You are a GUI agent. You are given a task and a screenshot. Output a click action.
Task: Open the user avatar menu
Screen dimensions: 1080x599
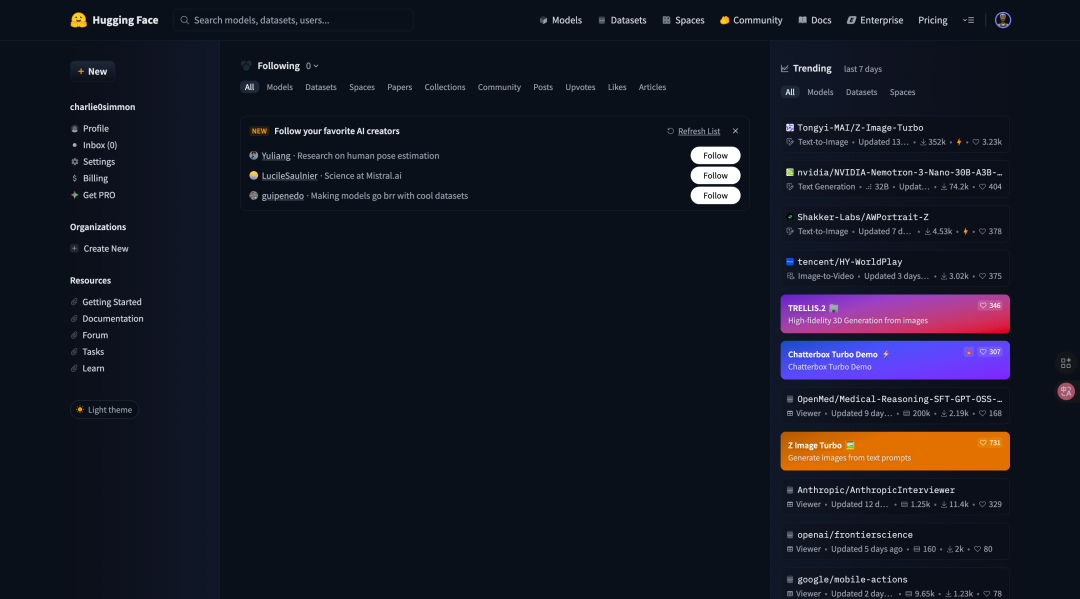coord(1003,20)
